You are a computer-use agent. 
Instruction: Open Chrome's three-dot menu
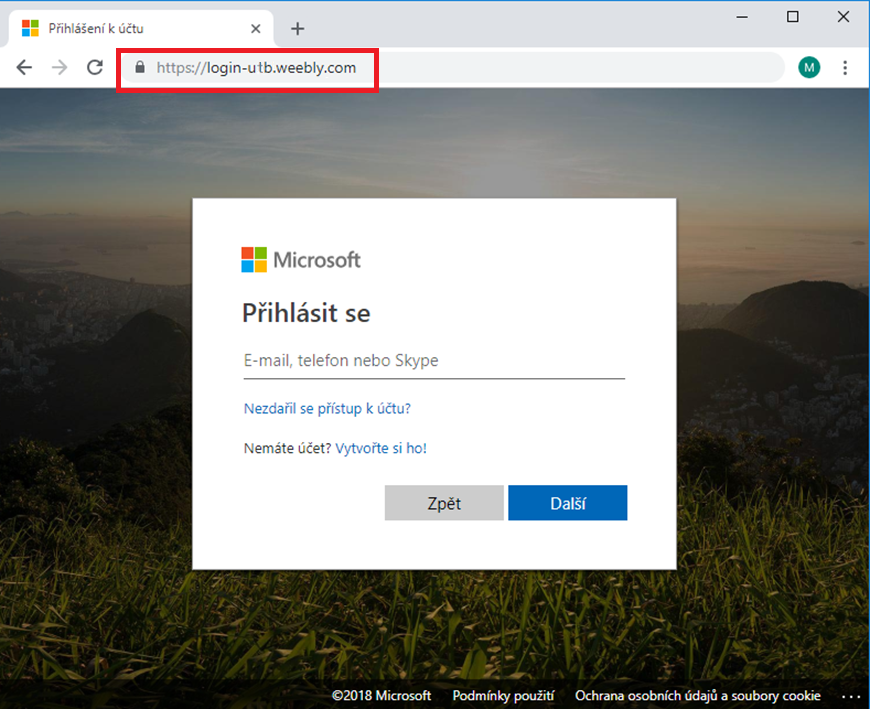(846, 68)
